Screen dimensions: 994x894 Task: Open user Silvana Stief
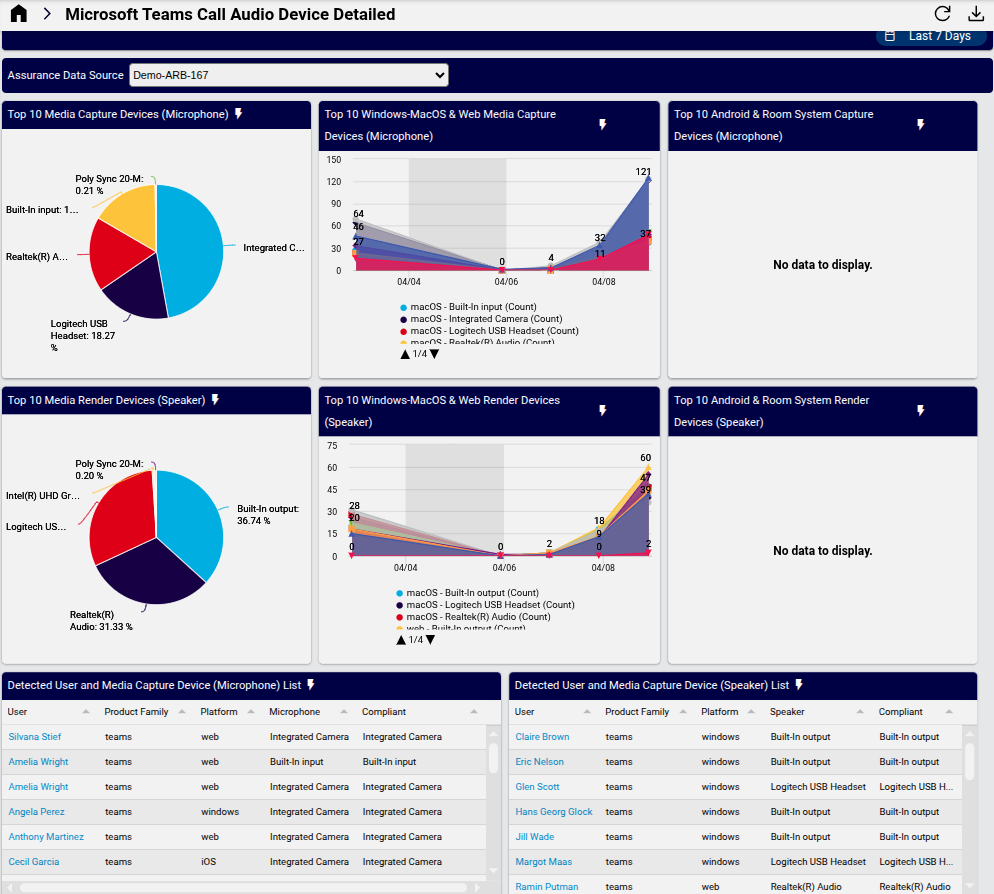35,737
